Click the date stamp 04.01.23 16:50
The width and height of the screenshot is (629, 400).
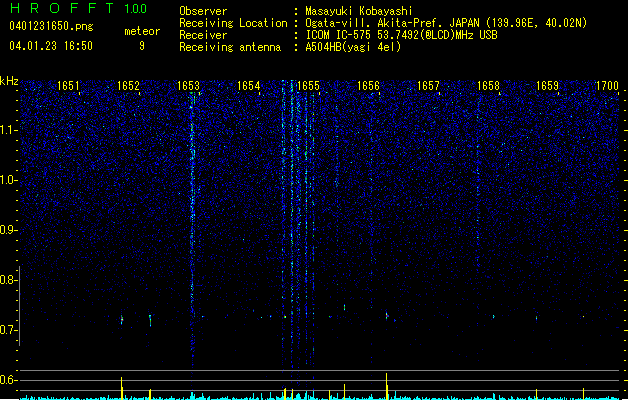click(51, 46)
